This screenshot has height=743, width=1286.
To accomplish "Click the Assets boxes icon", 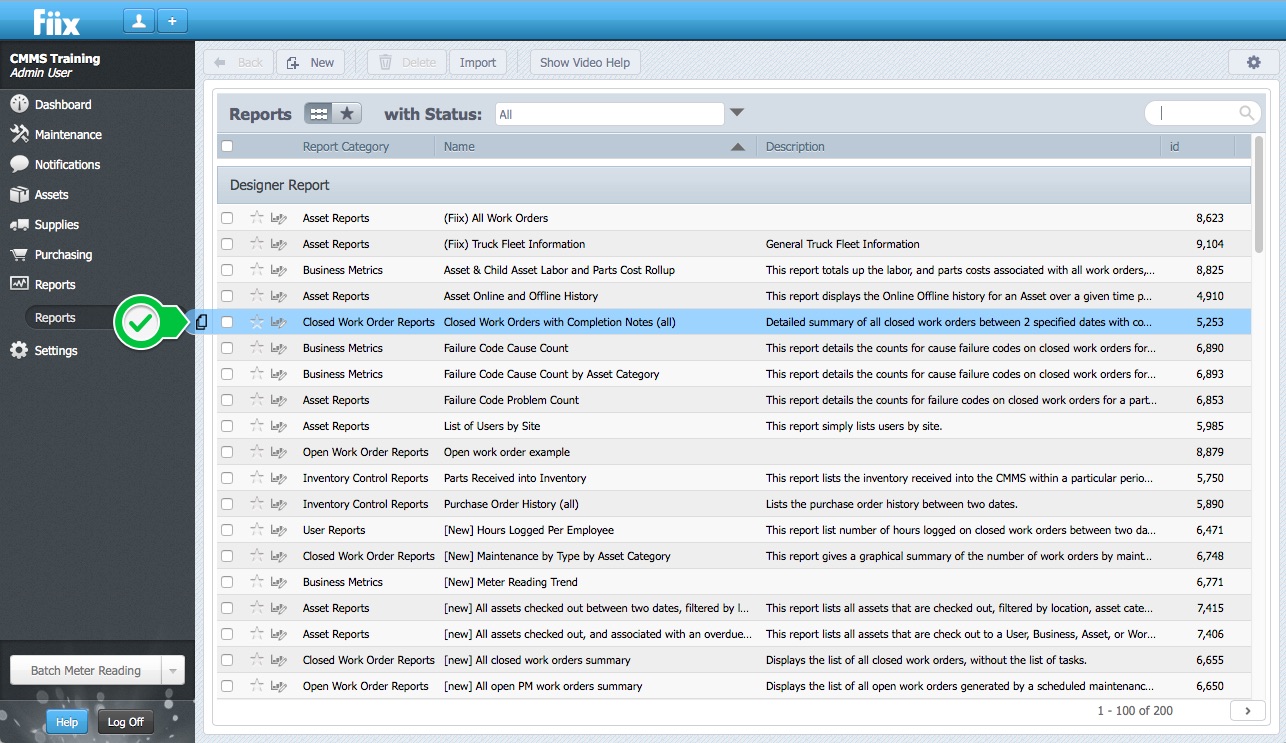I will point(19,194).
